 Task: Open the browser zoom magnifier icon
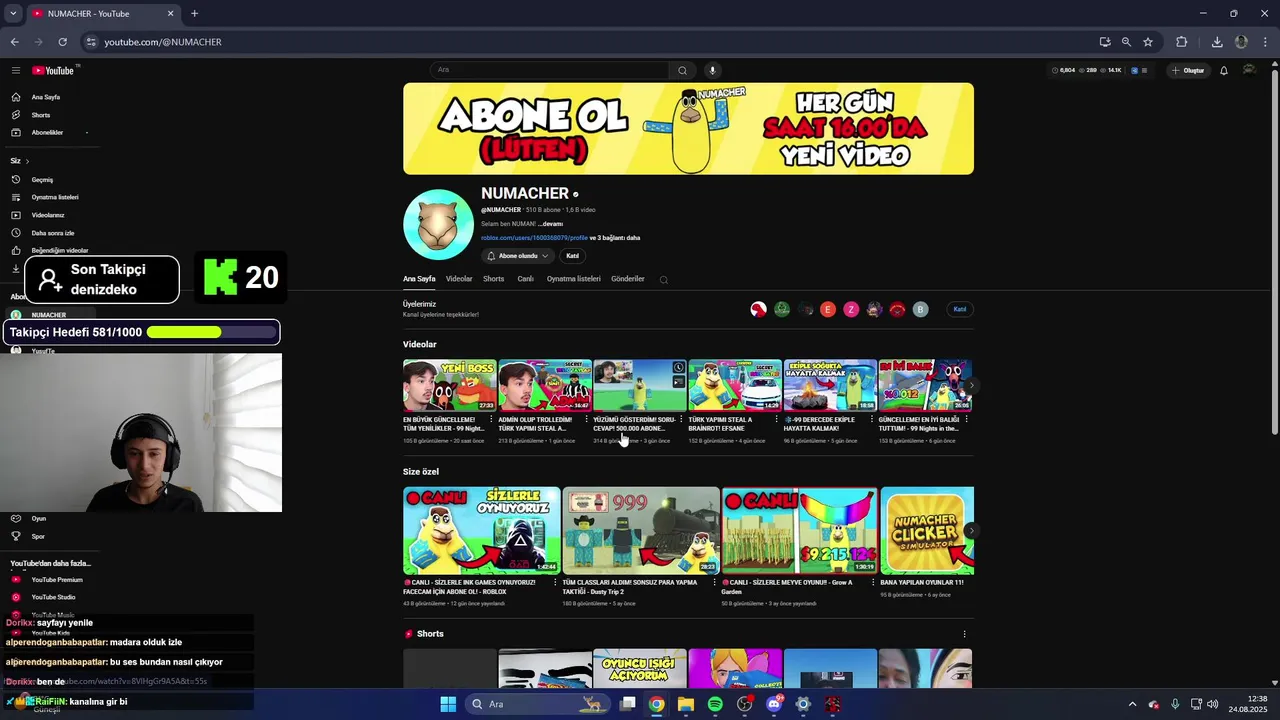point(1126,42)
